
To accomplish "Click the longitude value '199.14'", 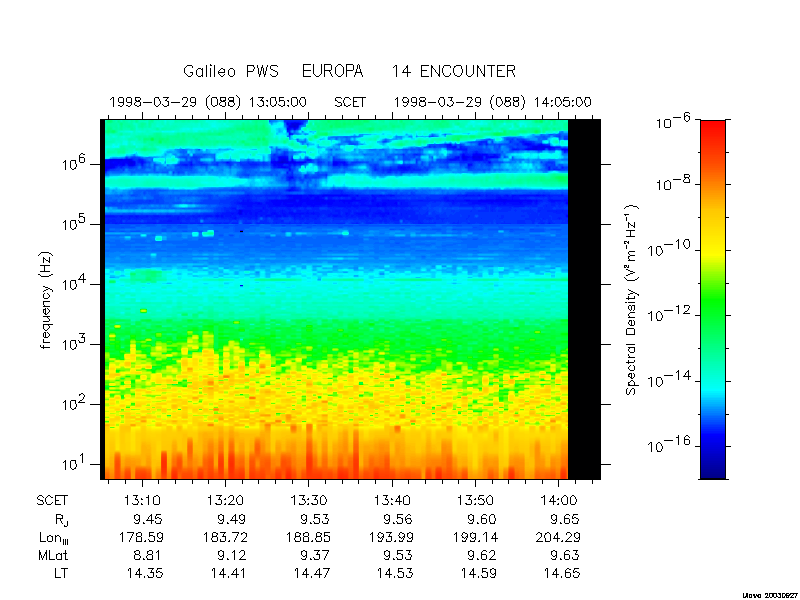I will [475, 537].
